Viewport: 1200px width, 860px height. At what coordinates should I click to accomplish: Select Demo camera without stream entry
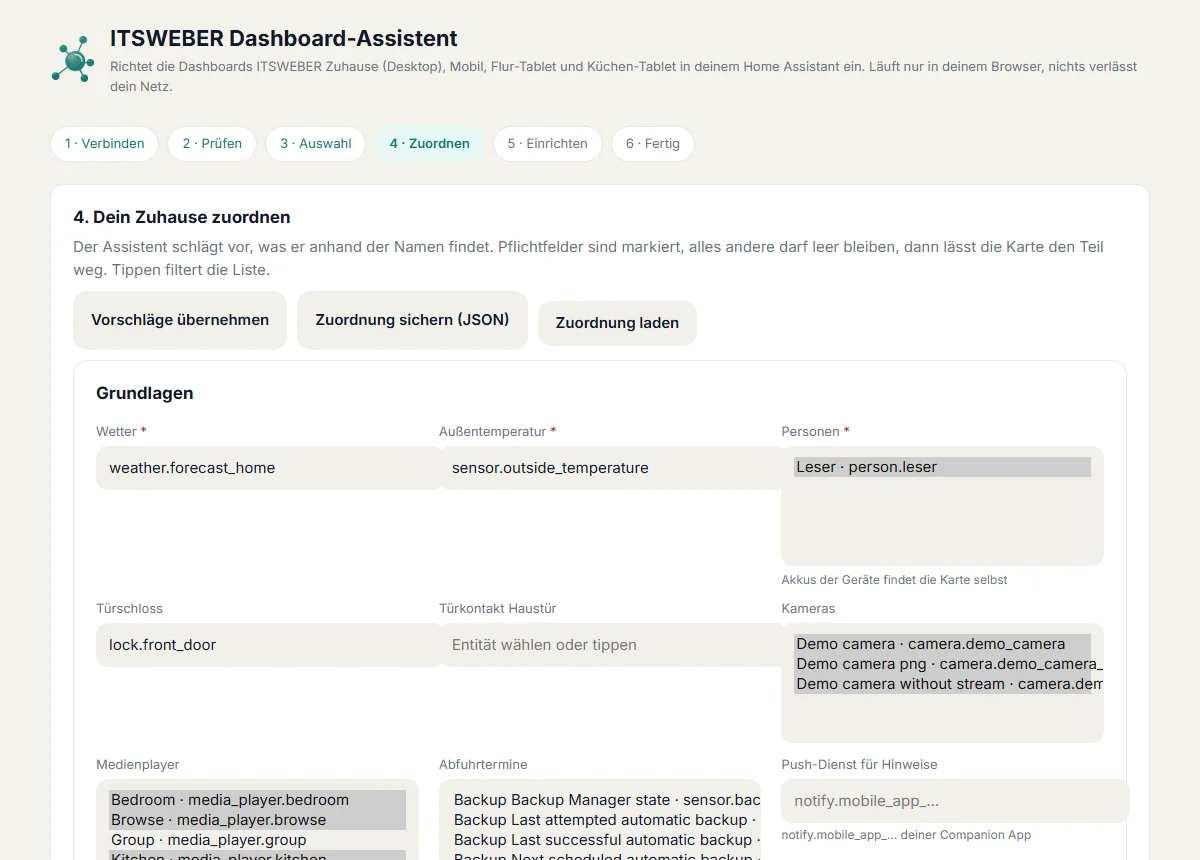942,684
